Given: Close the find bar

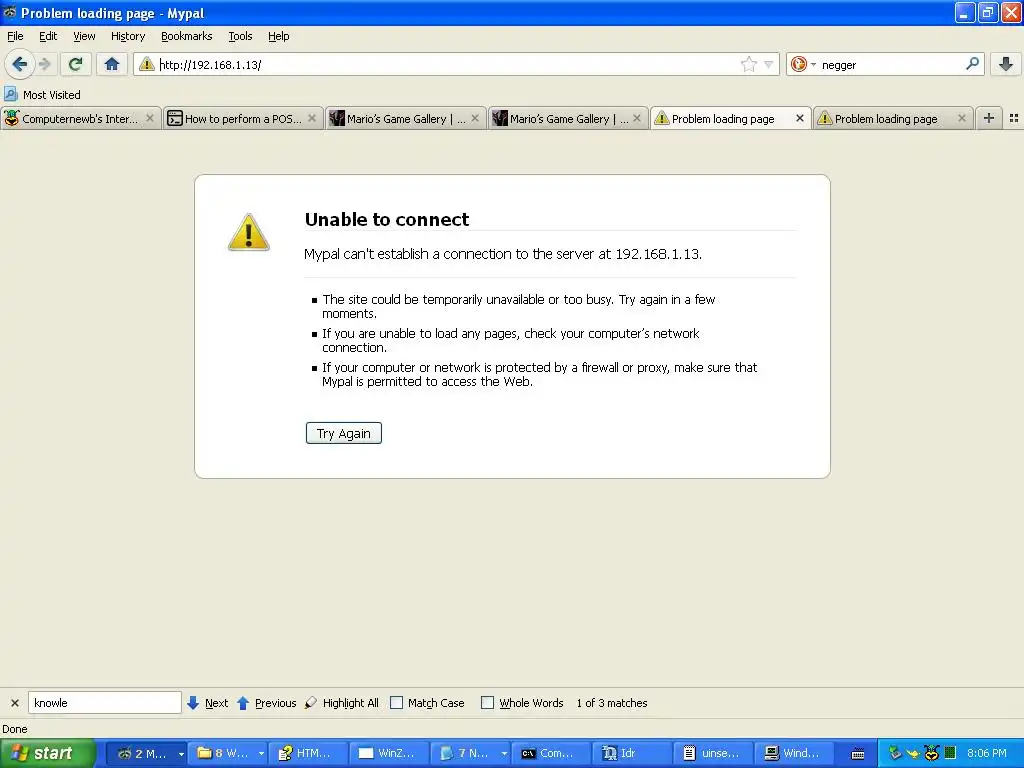Looking at the screenshot, I should pos(14,703).
